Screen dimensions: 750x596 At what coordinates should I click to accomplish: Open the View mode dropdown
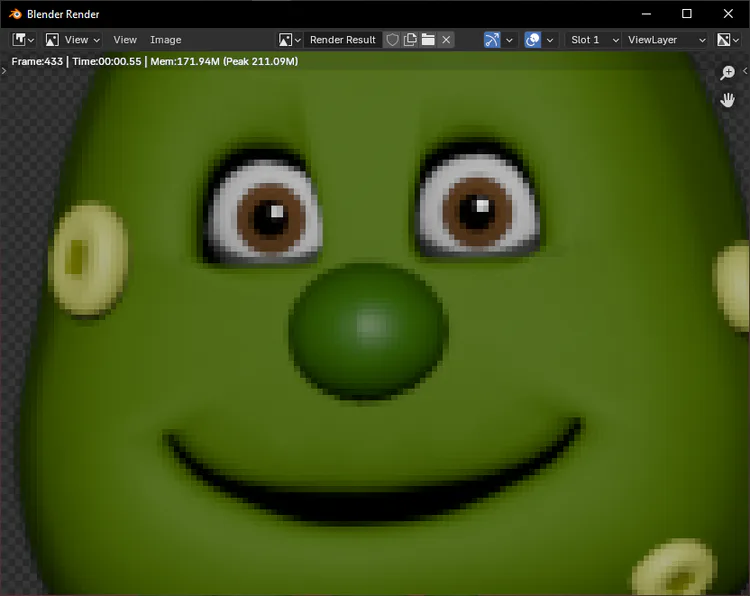73,40
